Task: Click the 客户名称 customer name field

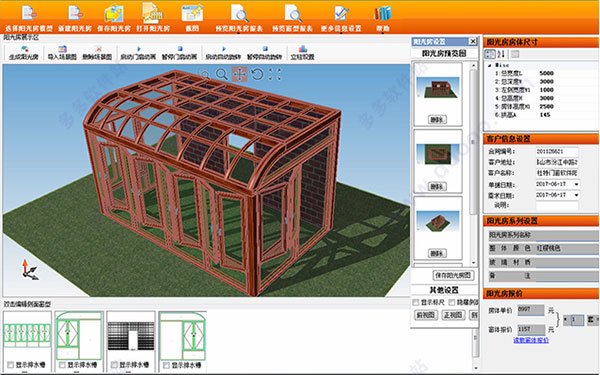Action: point(557,173)
